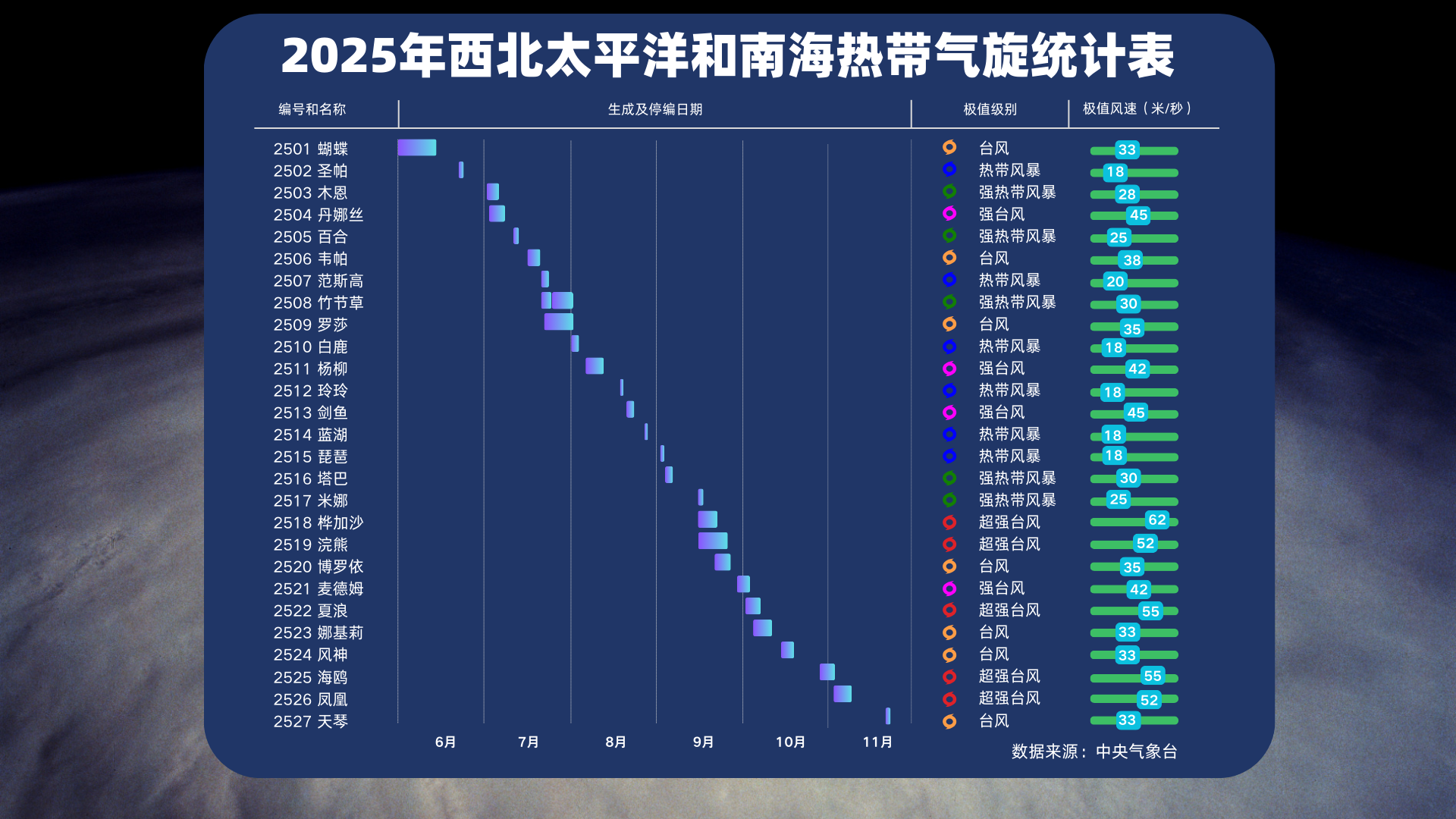Click the 9月 month axis label
The image size is (1456, 819).
(703, 742)
